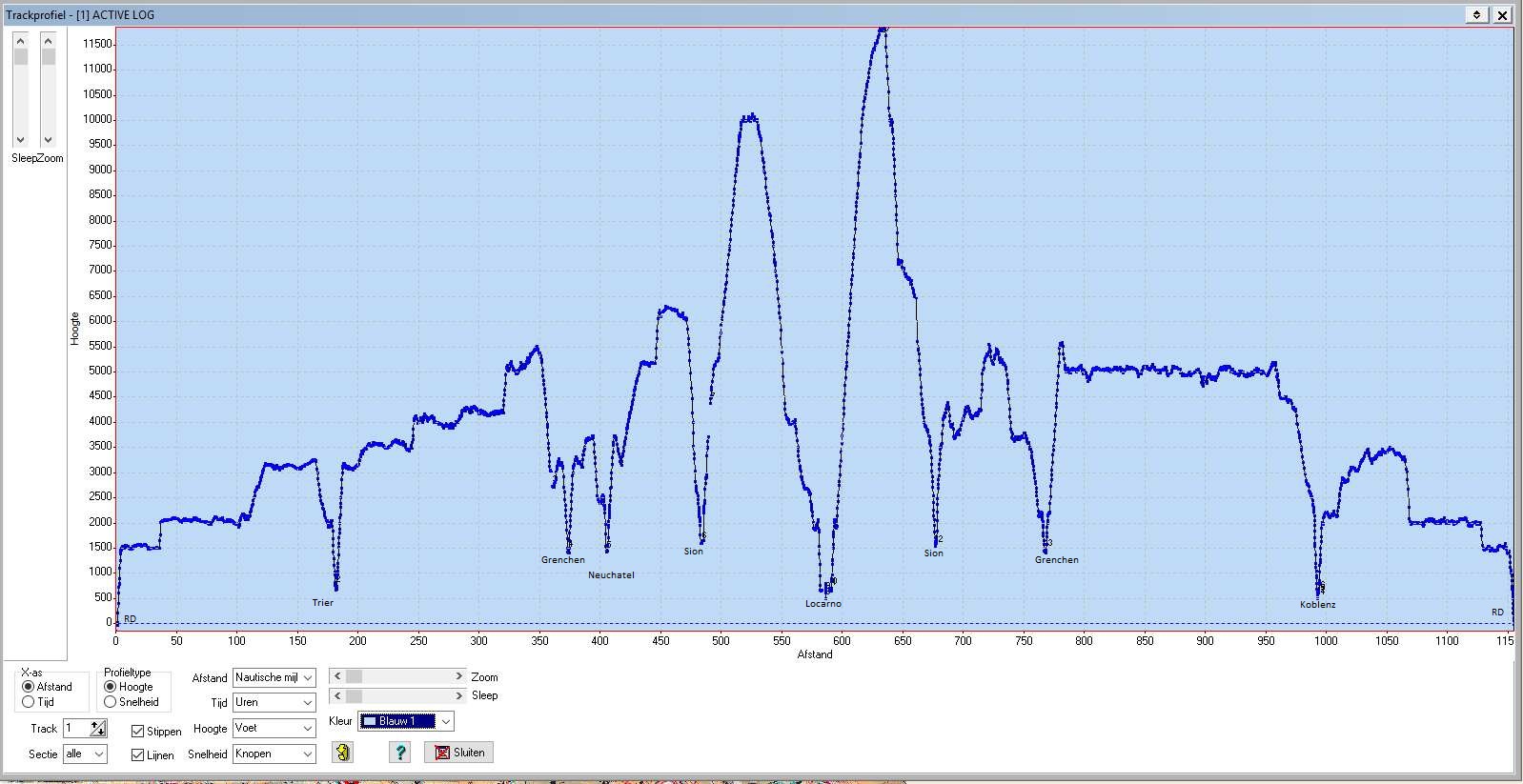
Task: Uncheck the Stippen checkbox
Action: (138, 732)
